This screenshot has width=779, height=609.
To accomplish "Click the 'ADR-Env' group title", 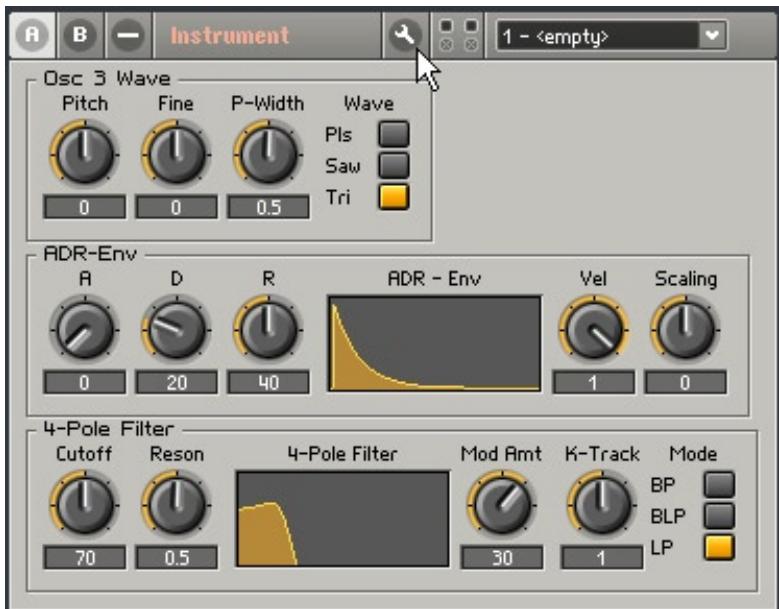I will [90, 254].
